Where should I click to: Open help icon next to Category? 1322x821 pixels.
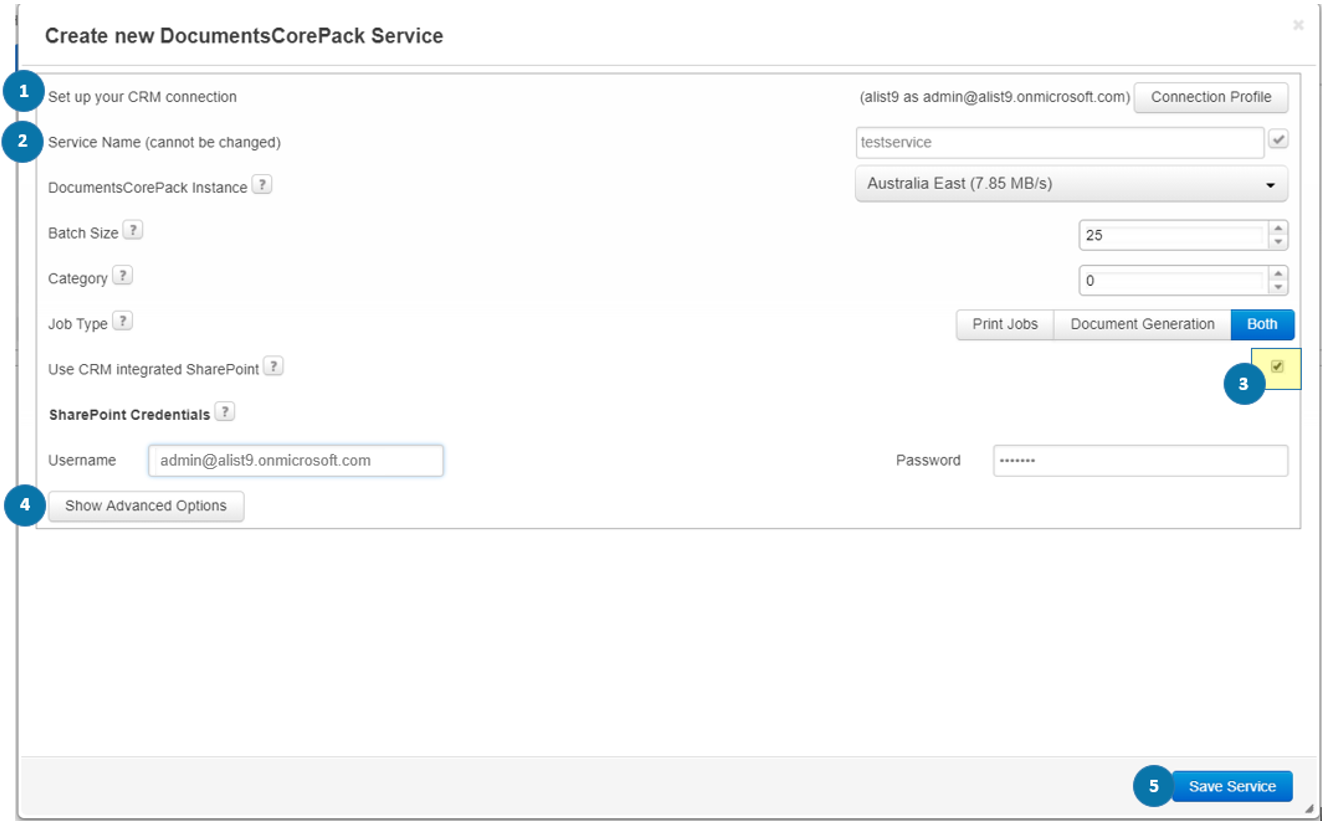click(x=122, y=276)
